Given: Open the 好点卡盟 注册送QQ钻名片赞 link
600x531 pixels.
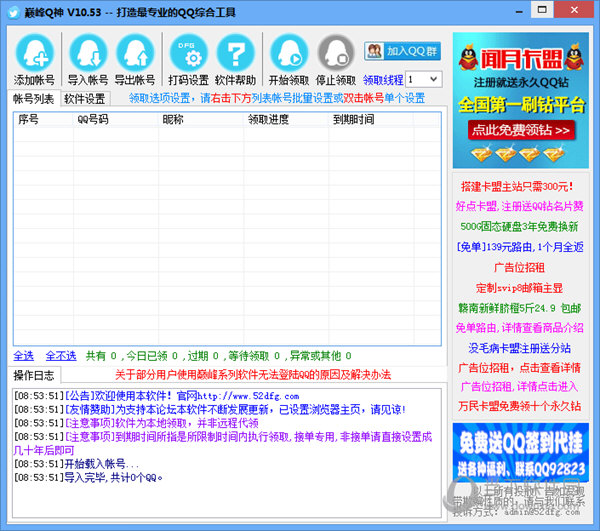Looking at the screenshot, I should [x=519, y=207].
